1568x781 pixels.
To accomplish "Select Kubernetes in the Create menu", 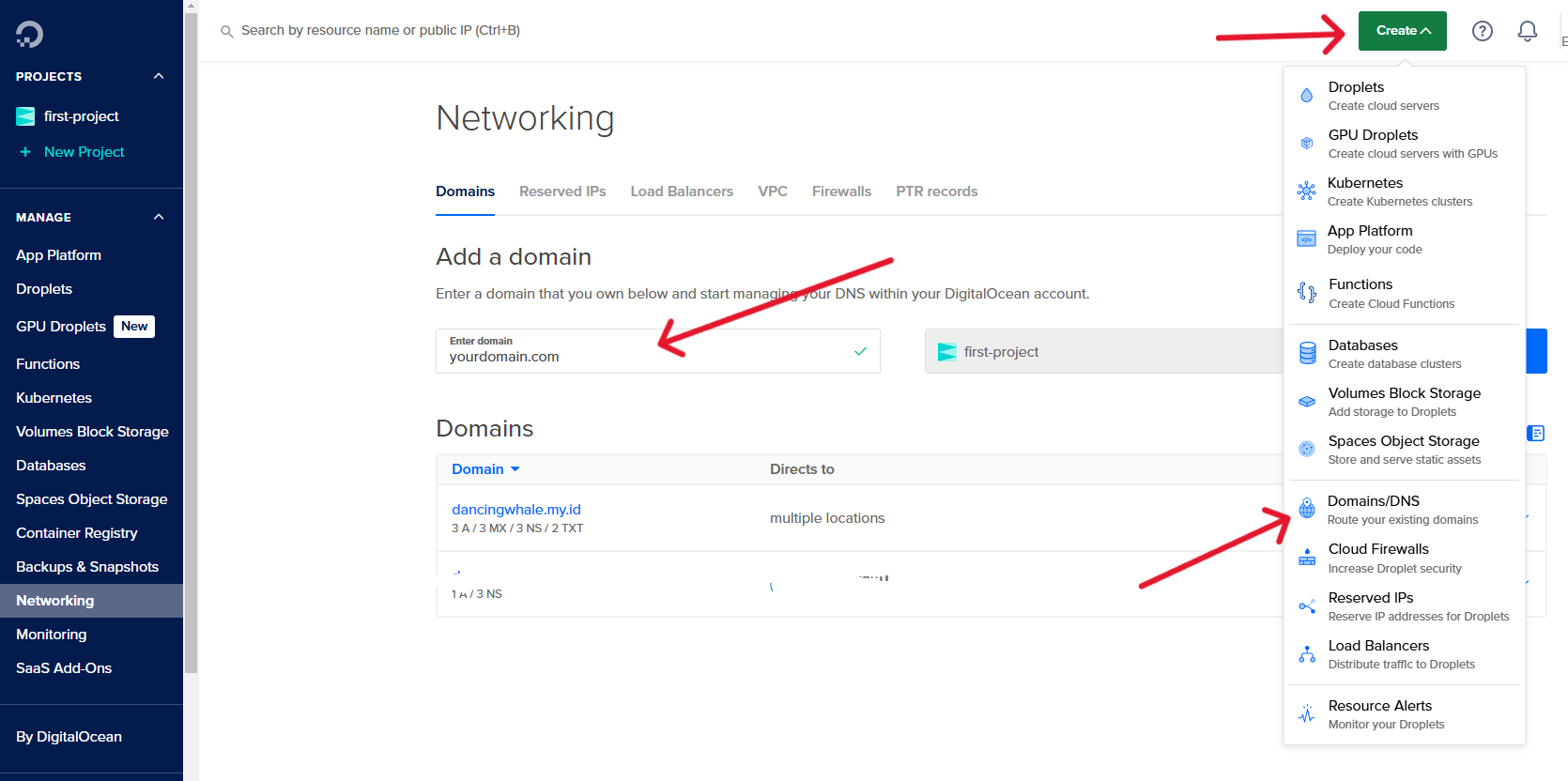I will [1405, 191].
